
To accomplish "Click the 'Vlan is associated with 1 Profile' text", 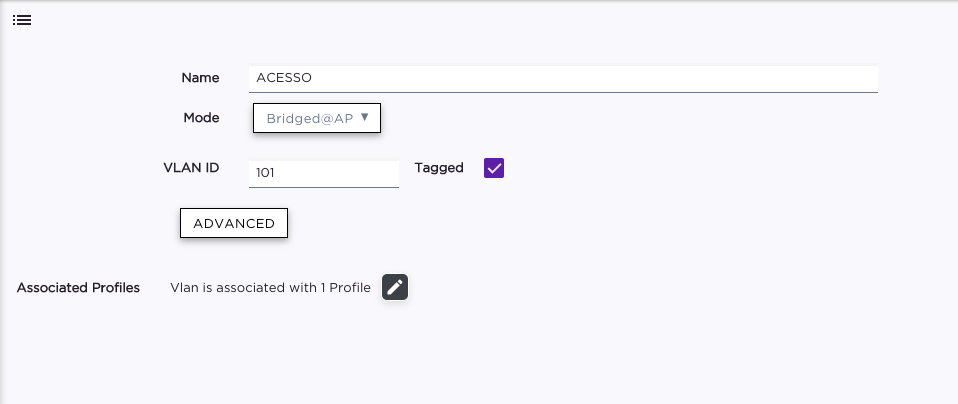I will [x=270, y=288].
